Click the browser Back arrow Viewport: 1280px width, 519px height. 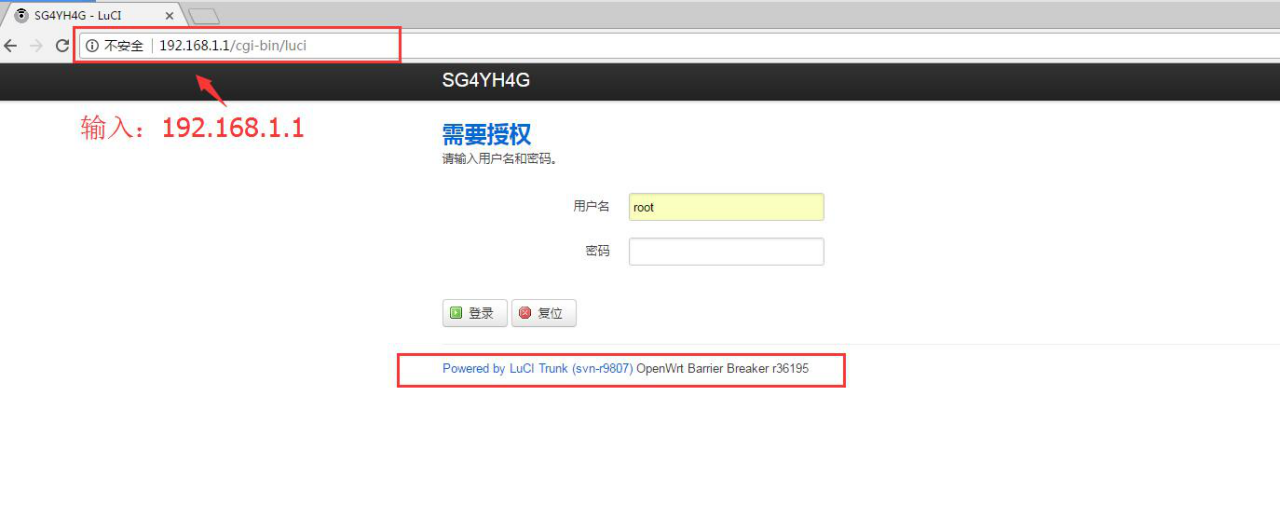pos(10,46)
